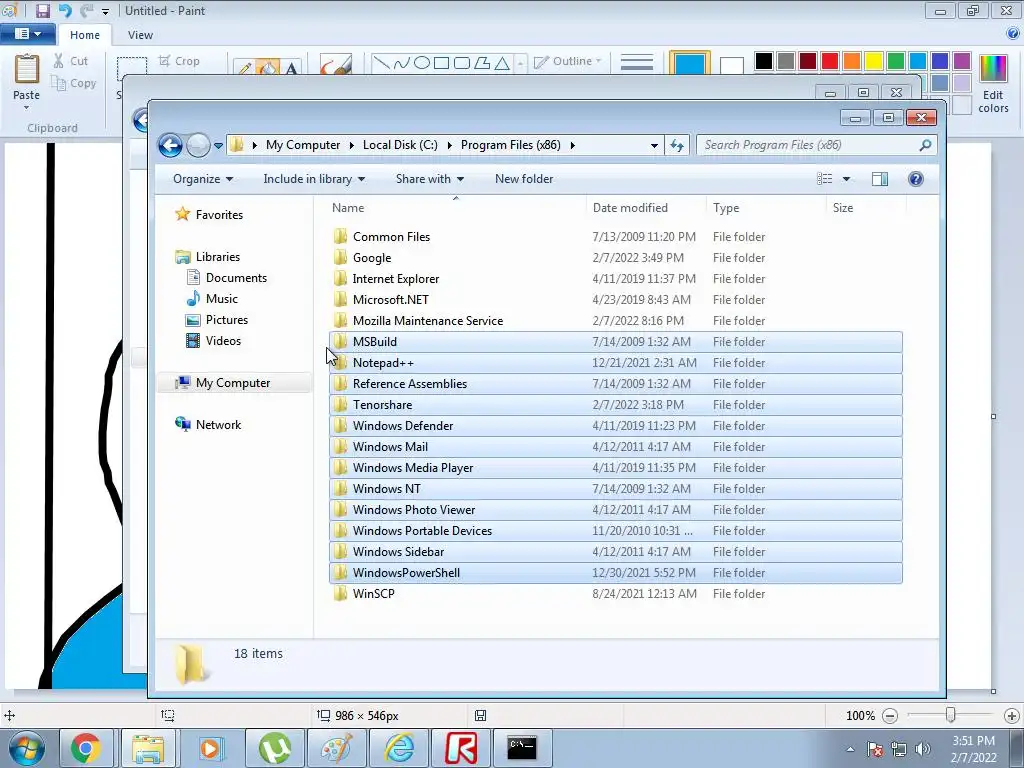Click the Back arrow in Explorer
1024x768 pixels.
170,145
